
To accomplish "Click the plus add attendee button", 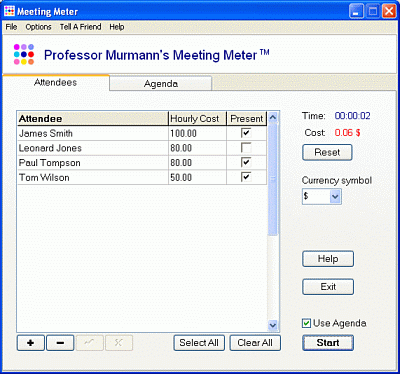I will [30, 343].
